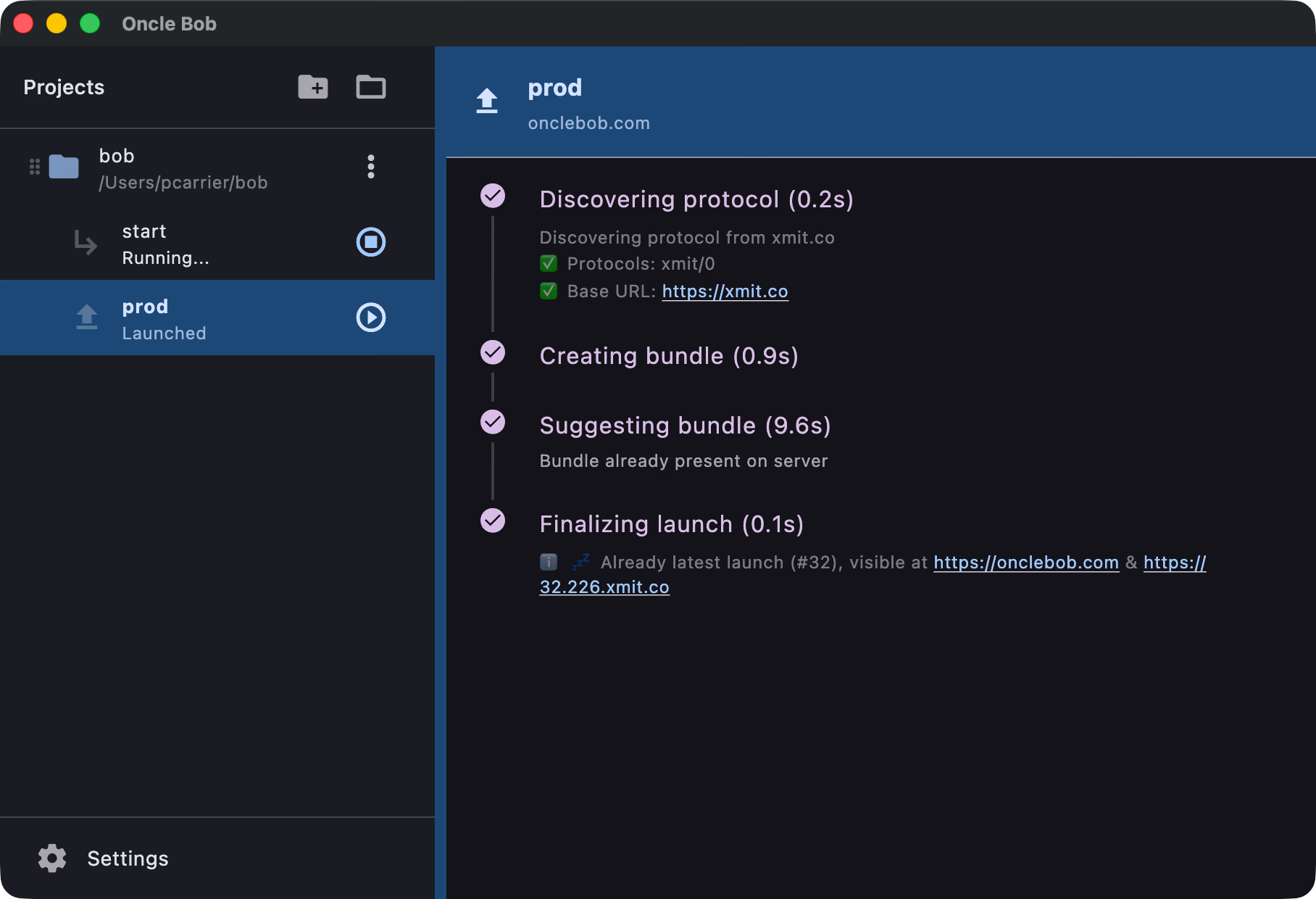Click the Suggesting bundle step indicator

(493, 421)
